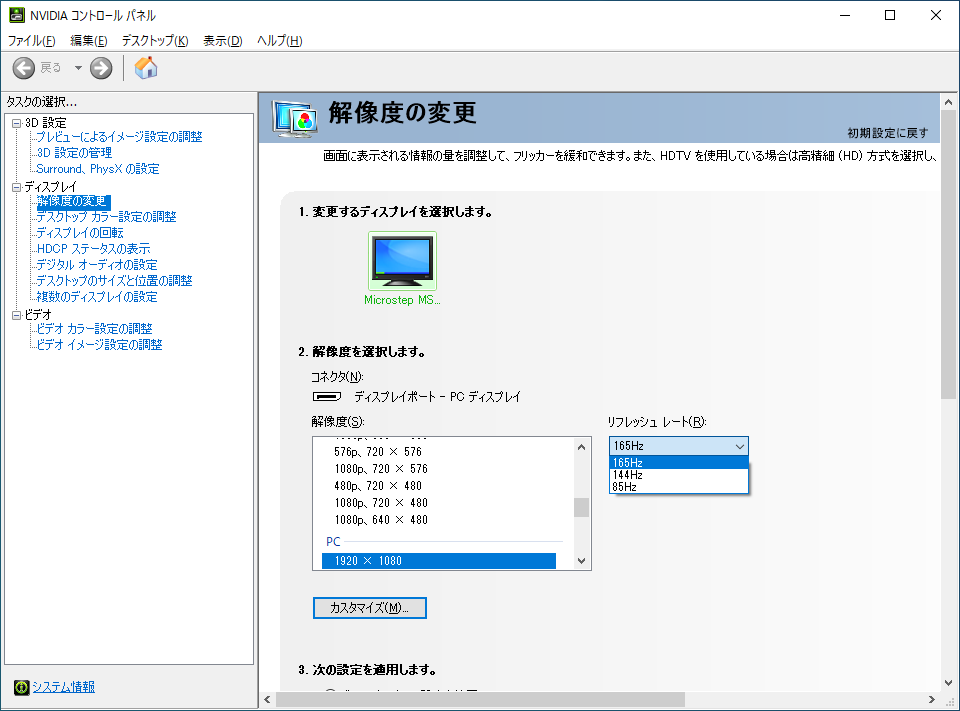Viewport: 960px width, 711px height.
Task: Select resolution 1080p、640 × 480
Action: (x=381, y=520)
